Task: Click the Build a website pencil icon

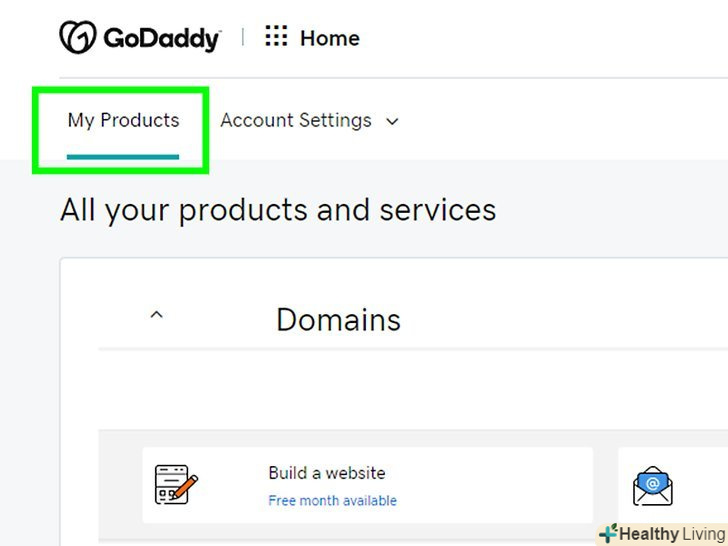Action: click(177, 485)
